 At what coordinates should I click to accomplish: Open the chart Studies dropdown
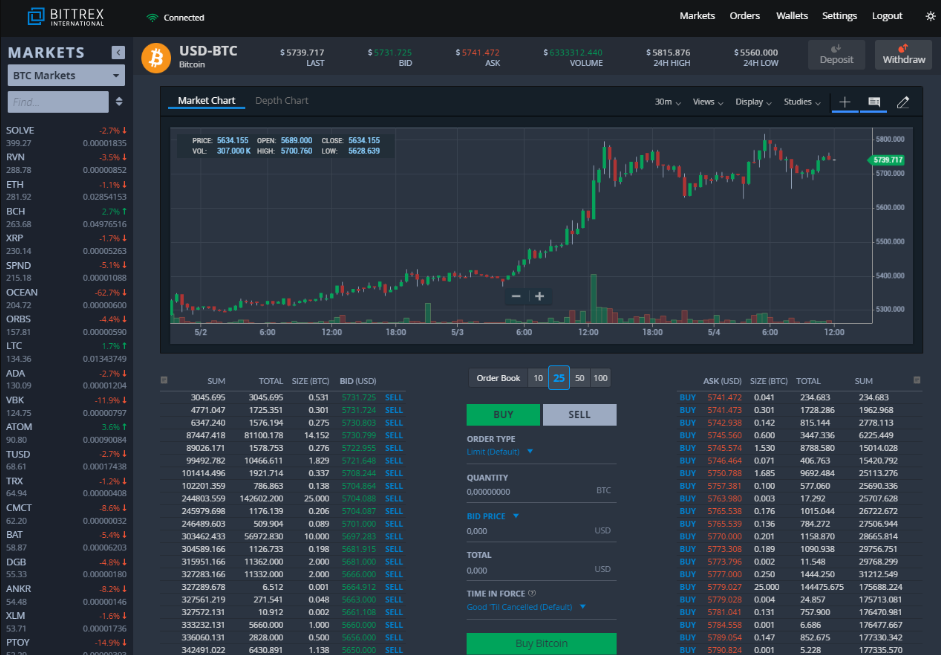(x=802, y=102)
